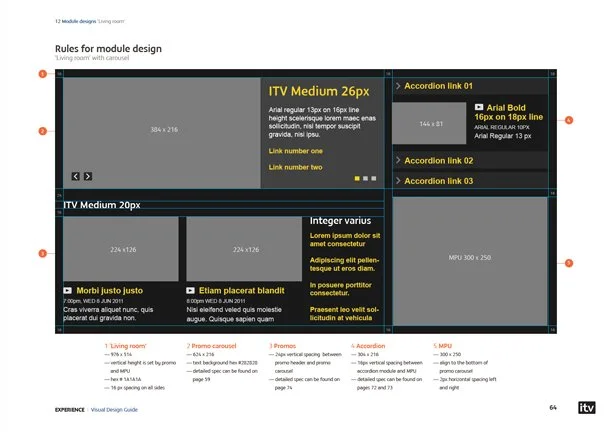Select the third carousel pagination dot

374,178
